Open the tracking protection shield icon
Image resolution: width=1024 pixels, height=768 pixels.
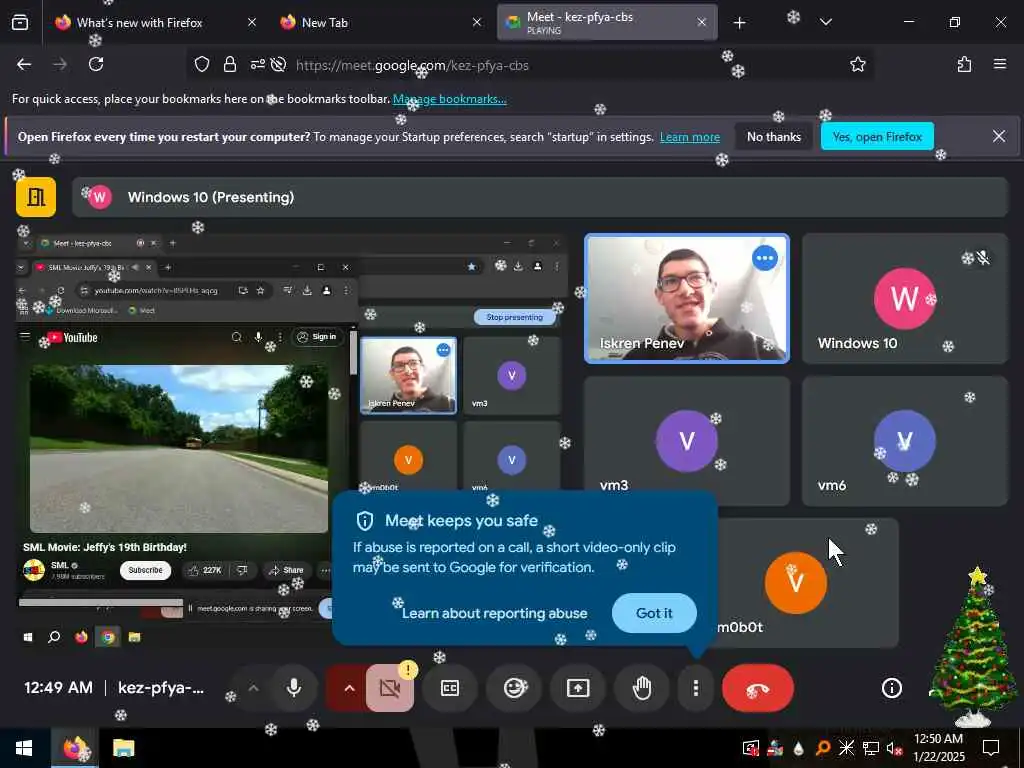point(202,65)
